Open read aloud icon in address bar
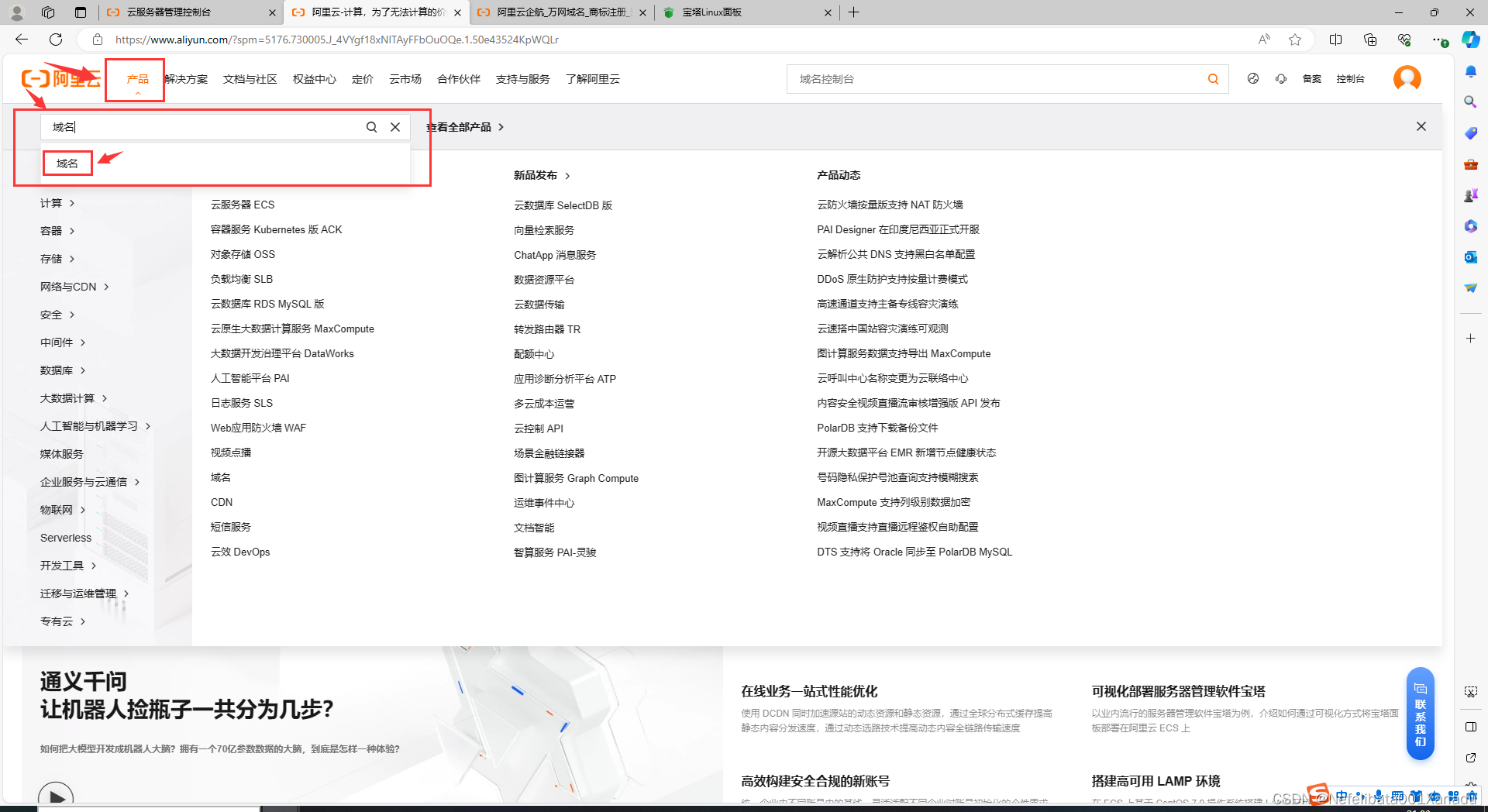1488x812 pixels. click(1264, 40)
